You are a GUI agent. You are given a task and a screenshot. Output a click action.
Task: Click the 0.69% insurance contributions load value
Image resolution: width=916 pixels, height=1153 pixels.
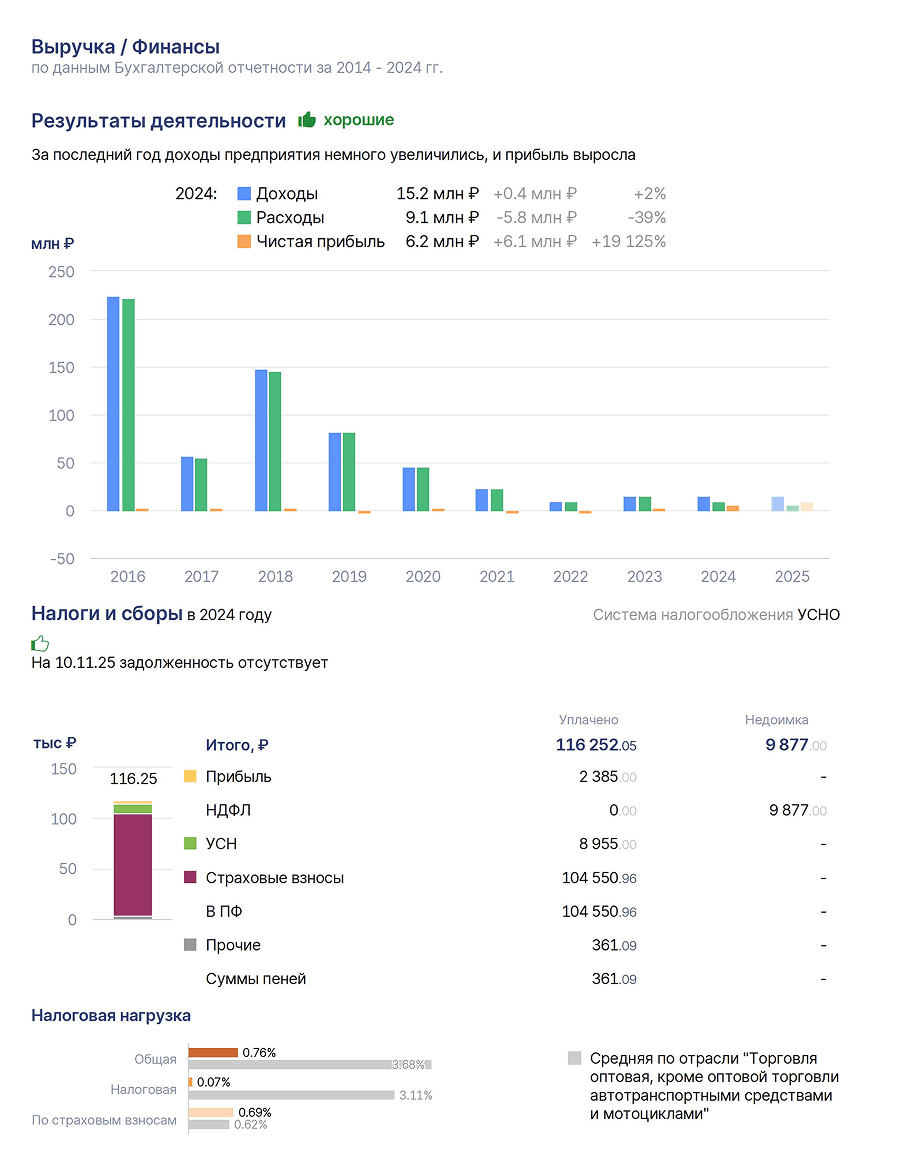point(255,1113)
